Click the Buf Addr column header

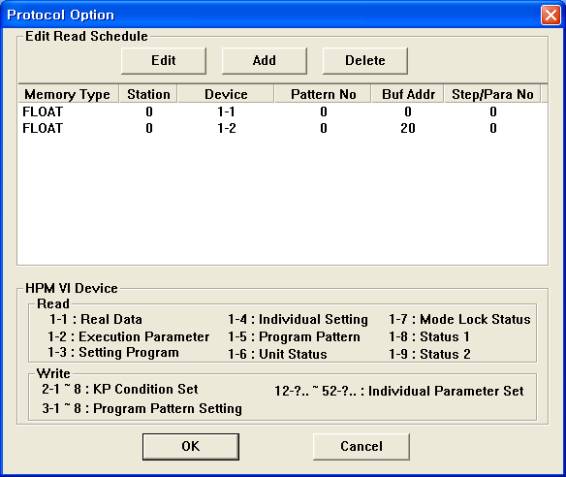pyautogui.click(x=408, y=94)
